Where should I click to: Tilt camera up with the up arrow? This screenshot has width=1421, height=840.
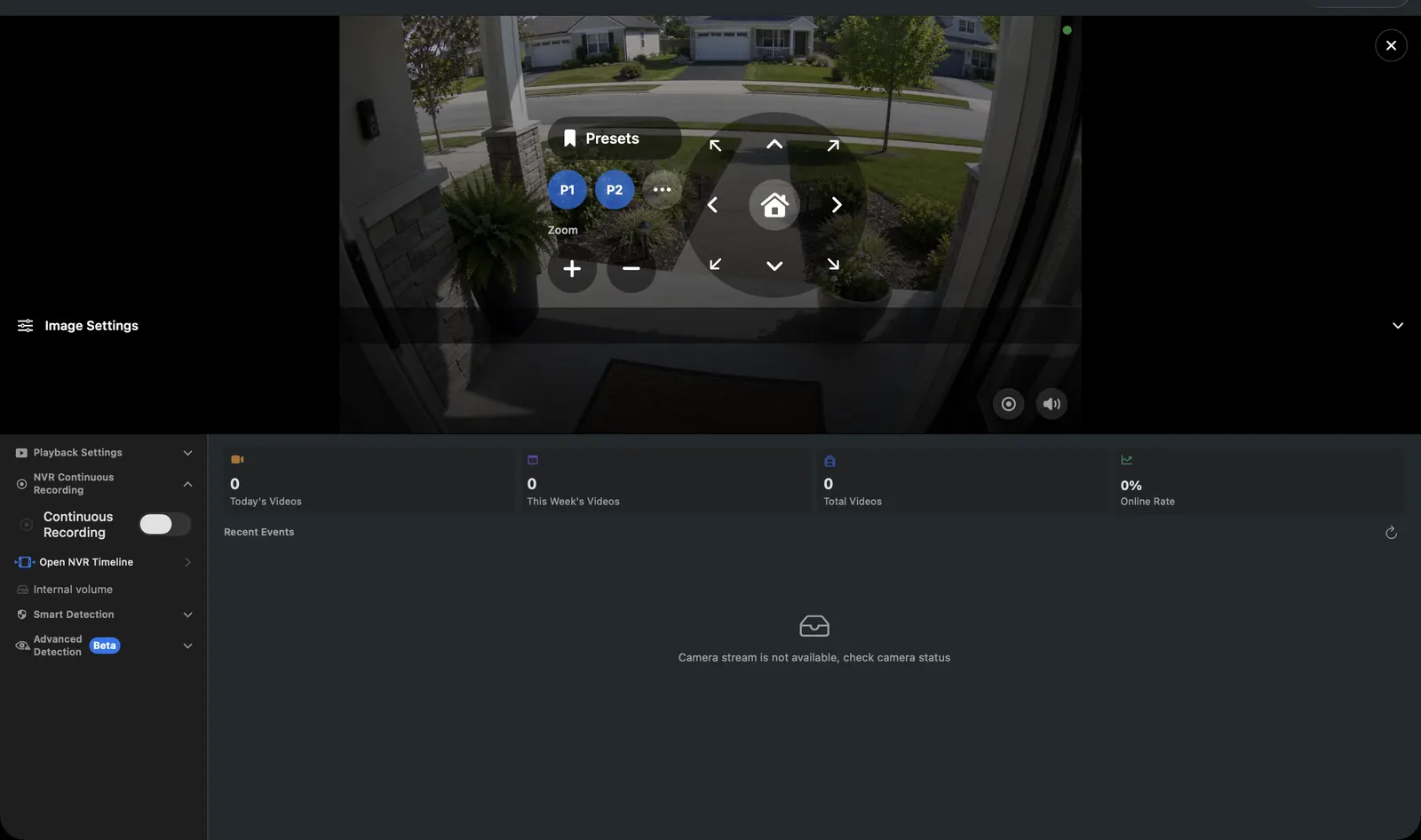pyautogui.click(x=774, y=144)
